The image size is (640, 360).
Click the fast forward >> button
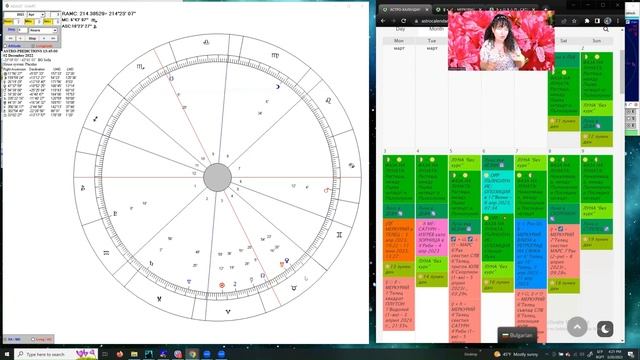point(53,38)
